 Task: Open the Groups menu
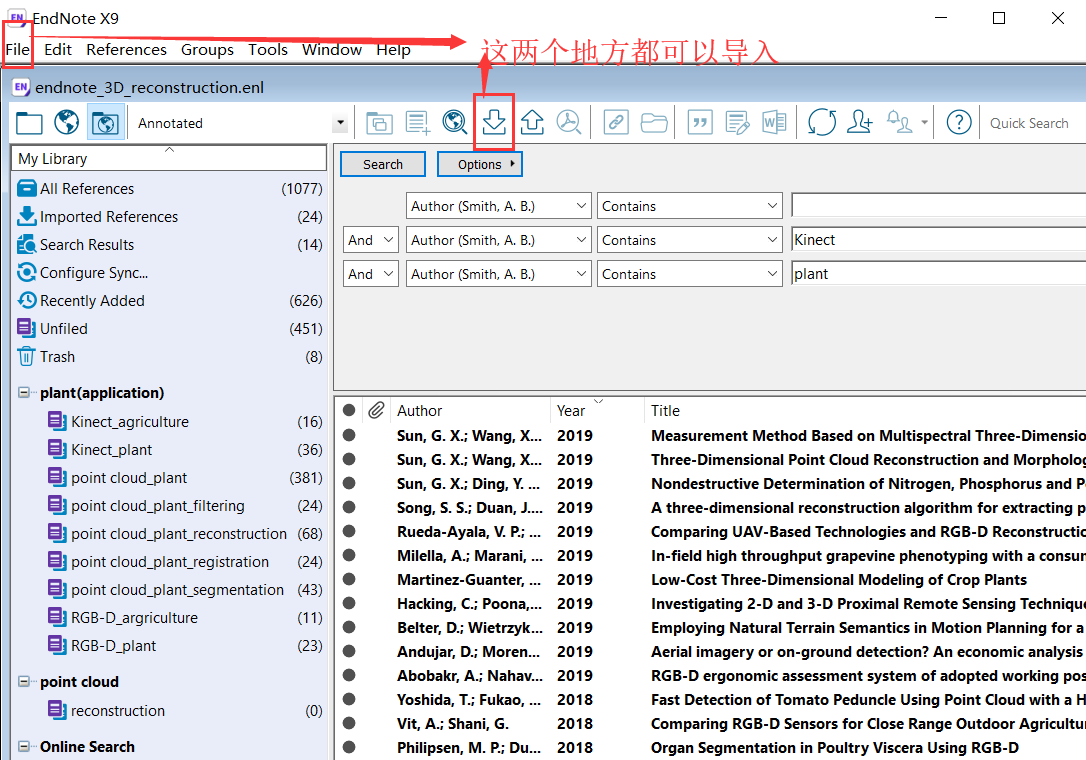(x=207, y=49)
